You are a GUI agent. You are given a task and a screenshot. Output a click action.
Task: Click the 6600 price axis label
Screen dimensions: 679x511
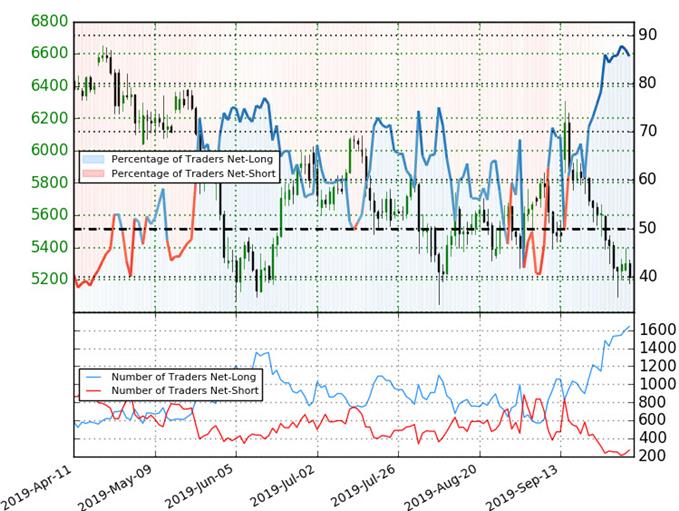[49, 53]
